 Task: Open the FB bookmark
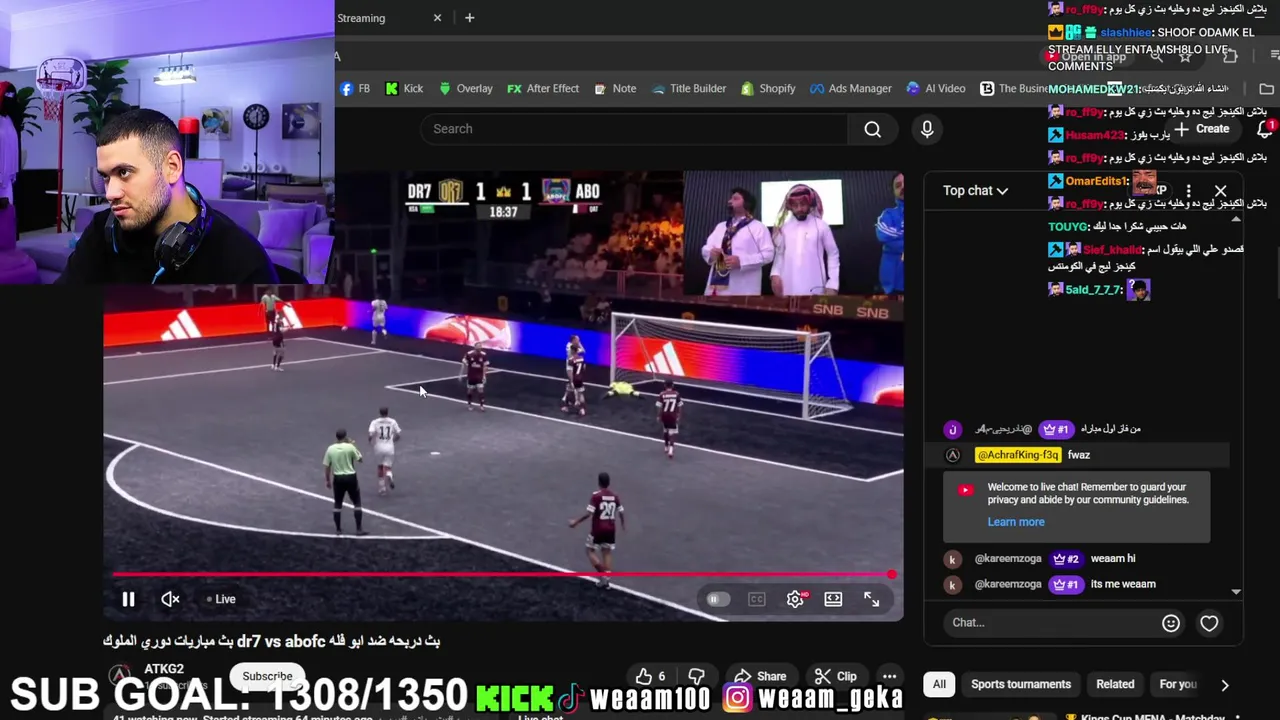coord(355,89)
